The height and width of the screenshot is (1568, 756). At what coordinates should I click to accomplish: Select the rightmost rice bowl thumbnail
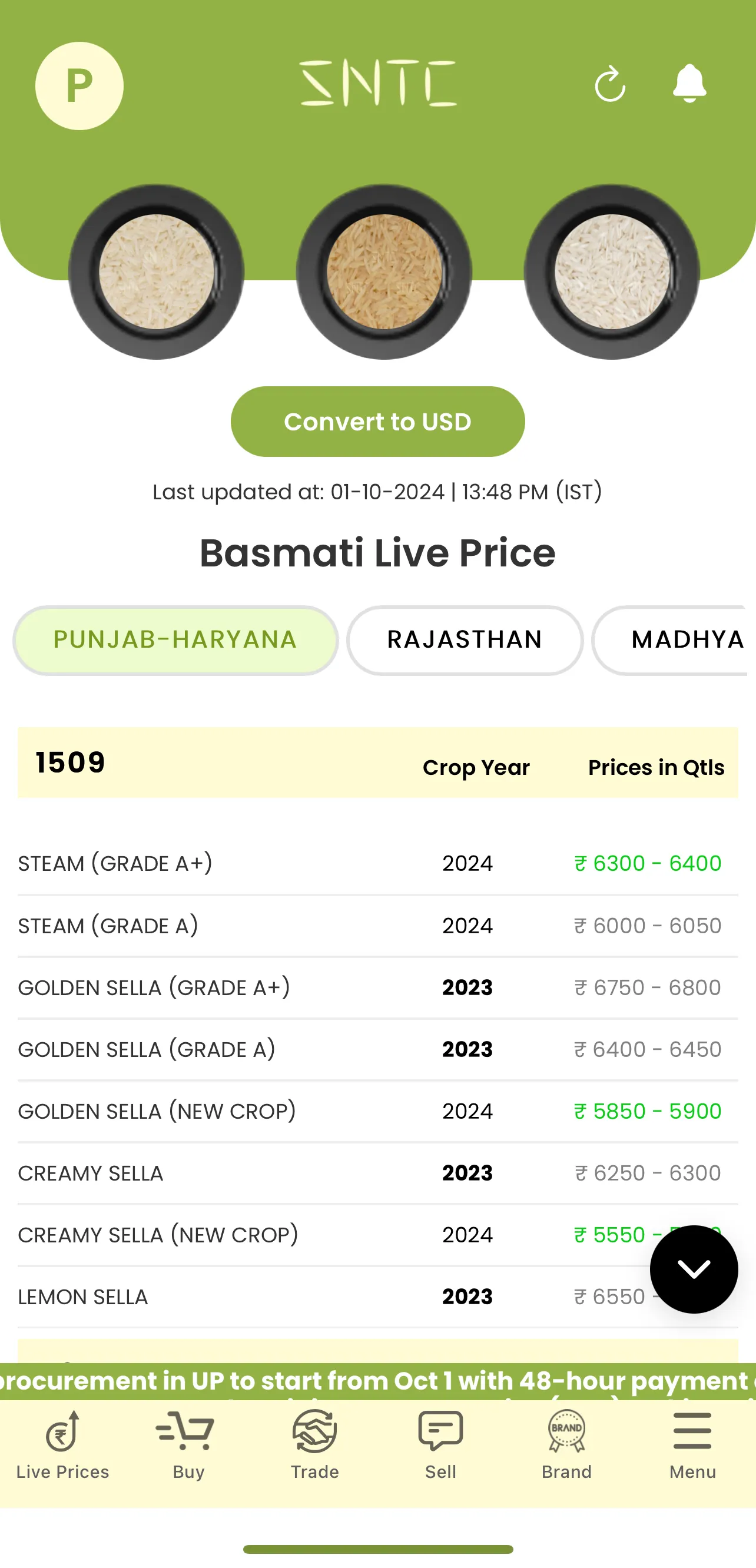pos(612,272)
